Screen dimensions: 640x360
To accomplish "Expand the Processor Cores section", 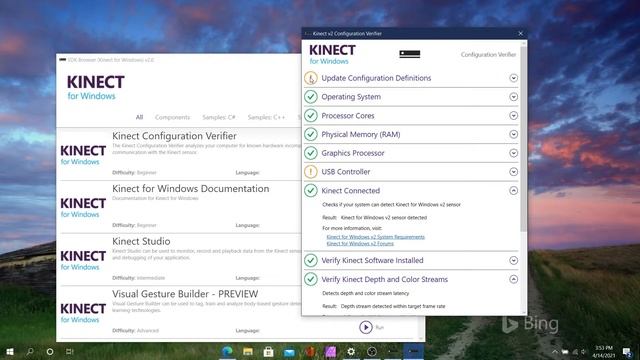I will click(x=514, y=116).
